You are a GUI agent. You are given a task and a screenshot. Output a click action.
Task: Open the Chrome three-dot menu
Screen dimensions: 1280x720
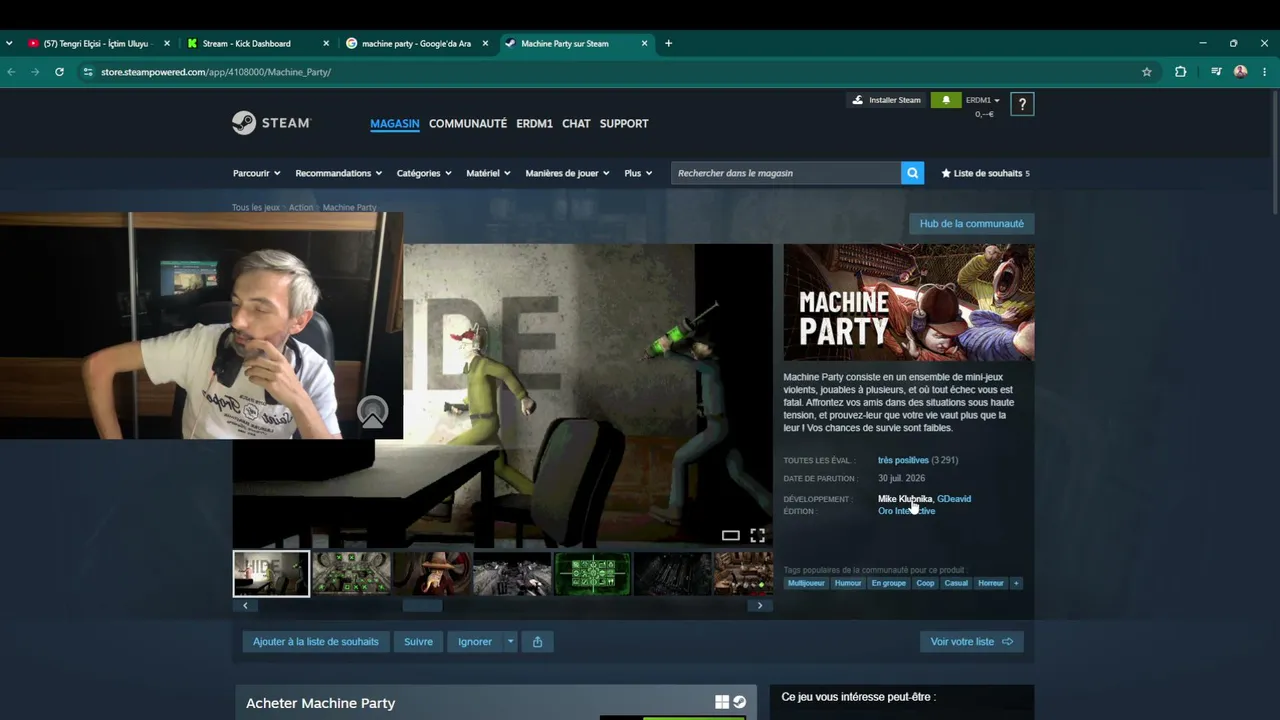click(x=1265, y=72)
